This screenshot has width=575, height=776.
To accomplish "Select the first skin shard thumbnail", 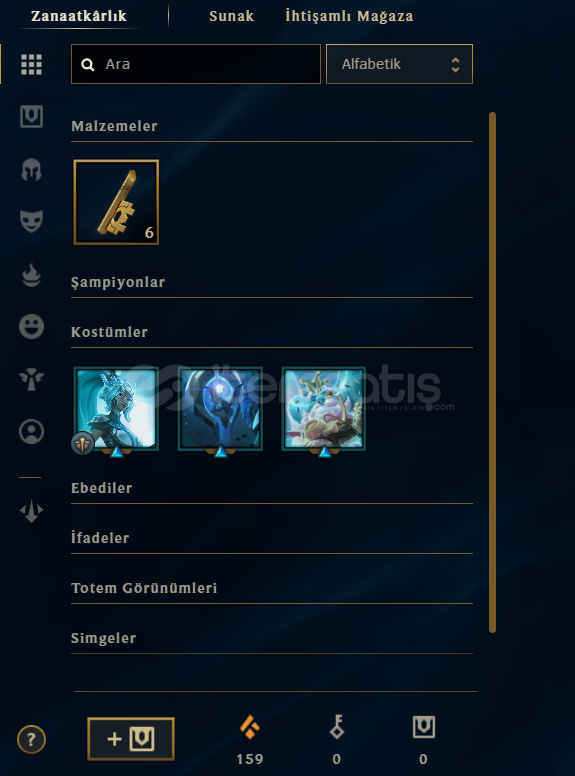I will (116, 409).
